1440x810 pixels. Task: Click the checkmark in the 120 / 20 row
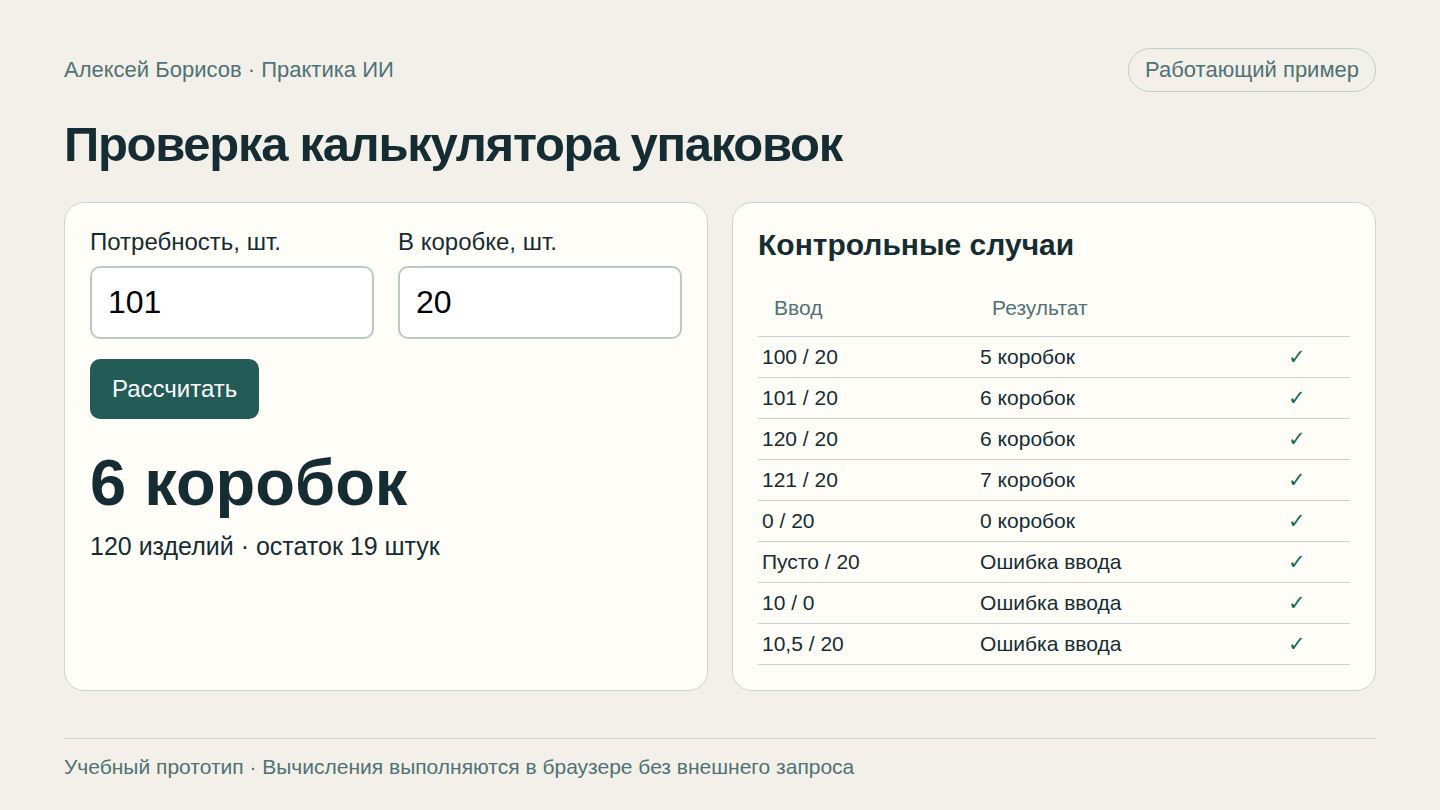[1296, 439]
